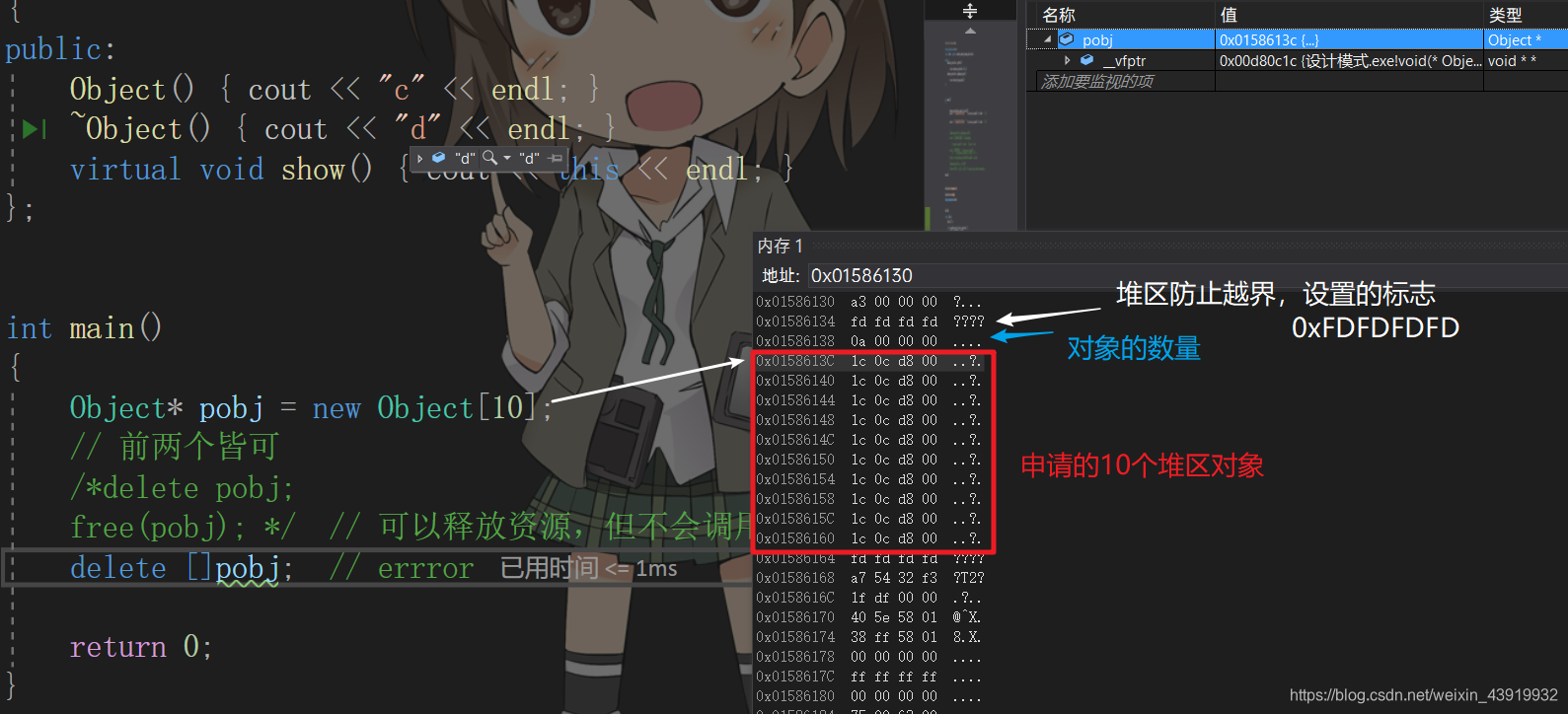Click the void * * type cell
1568x714 pixels.
tap(1526, 61)
